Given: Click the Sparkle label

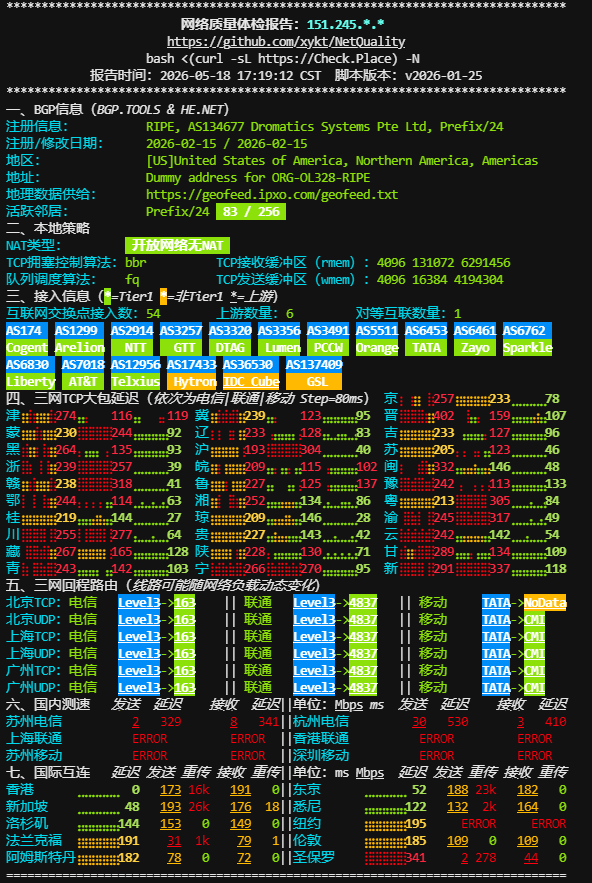Looking at the screenshot, I should pos(528,347).
